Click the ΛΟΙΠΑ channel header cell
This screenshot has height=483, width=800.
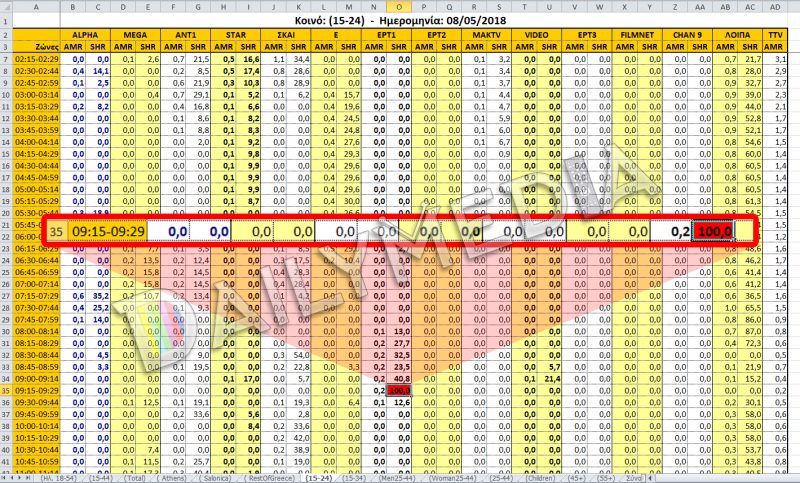(737, 35)
